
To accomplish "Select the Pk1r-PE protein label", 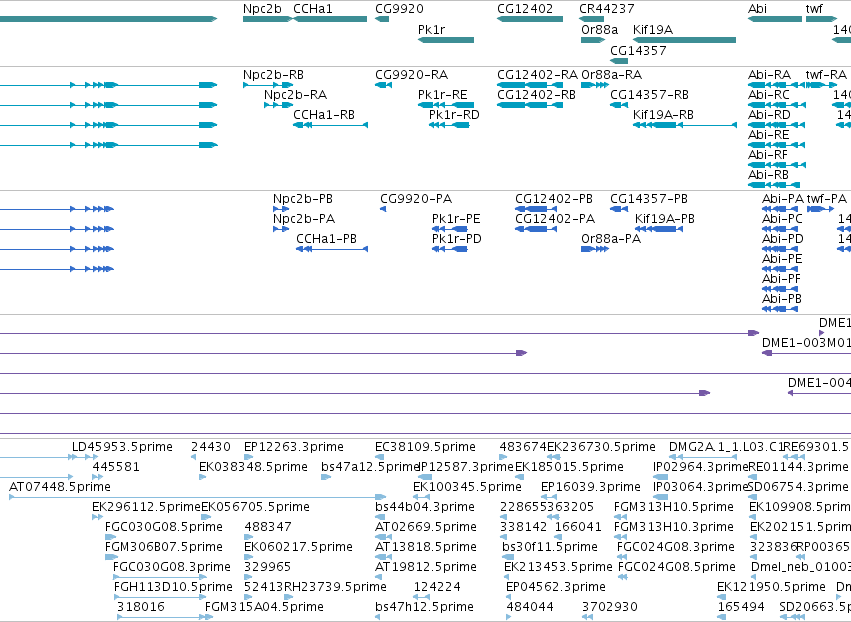I will point(456,219).
